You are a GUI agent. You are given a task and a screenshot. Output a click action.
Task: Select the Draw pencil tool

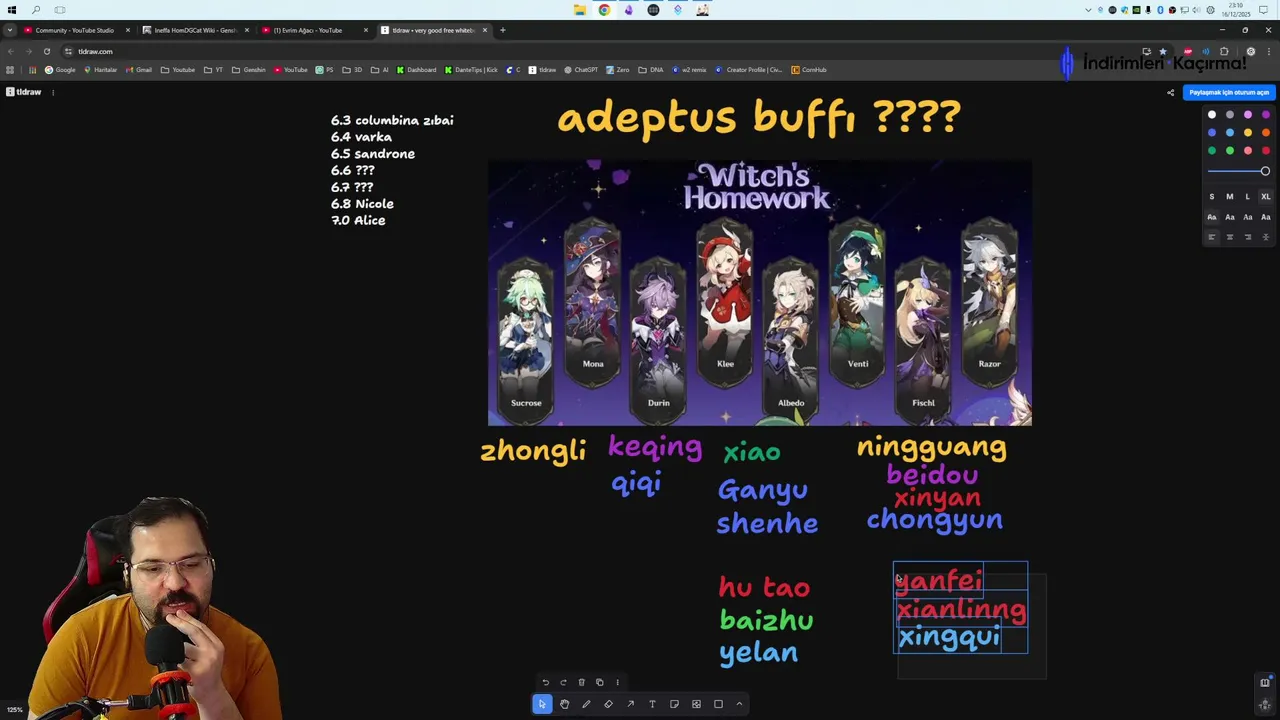586,704
